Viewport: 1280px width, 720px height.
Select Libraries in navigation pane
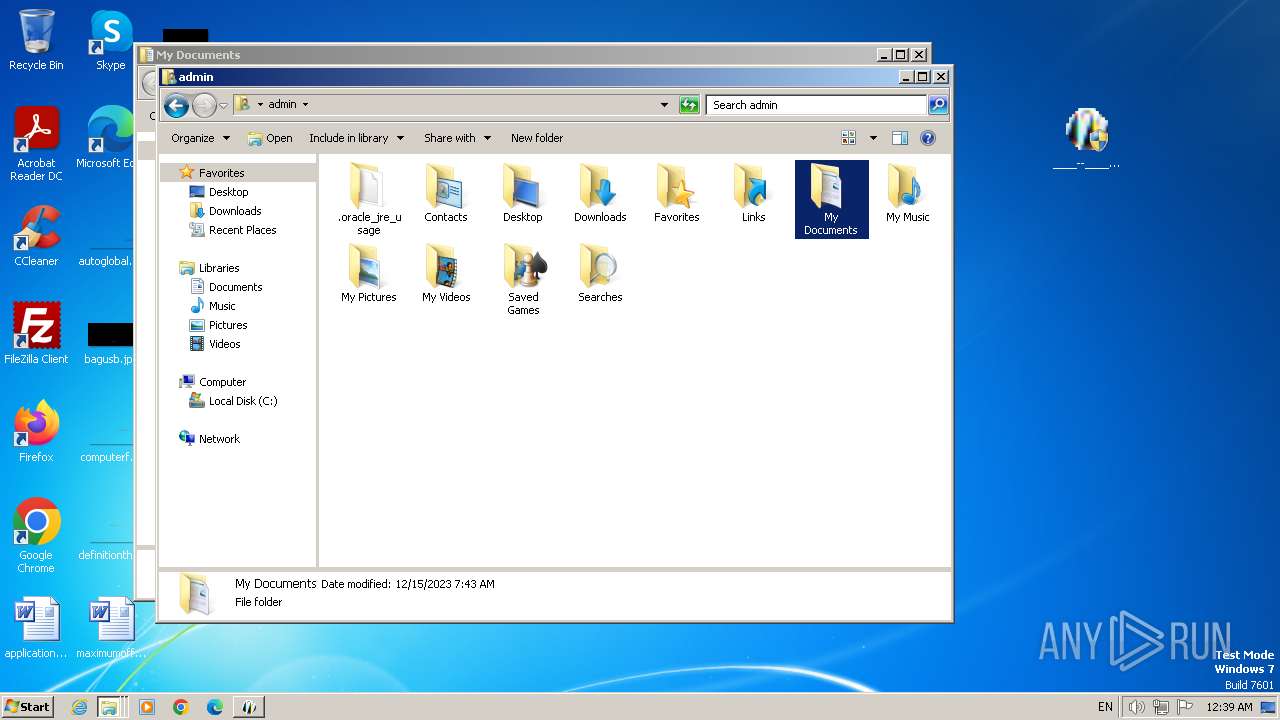(x=219, y=268)
